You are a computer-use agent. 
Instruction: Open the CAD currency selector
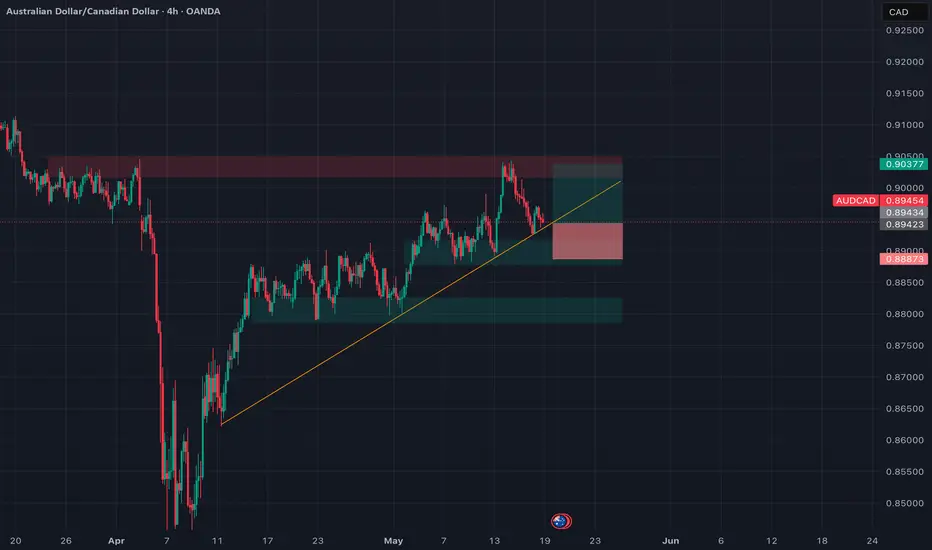(903, 12)
